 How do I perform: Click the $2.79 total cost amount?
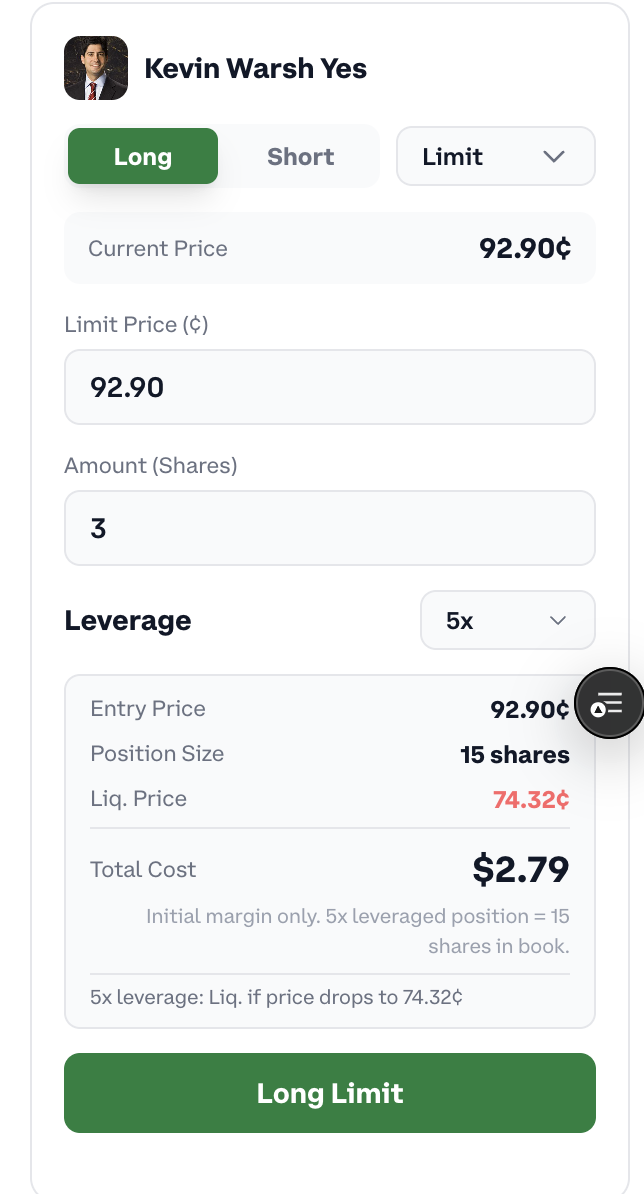click(x=521, y=869)
